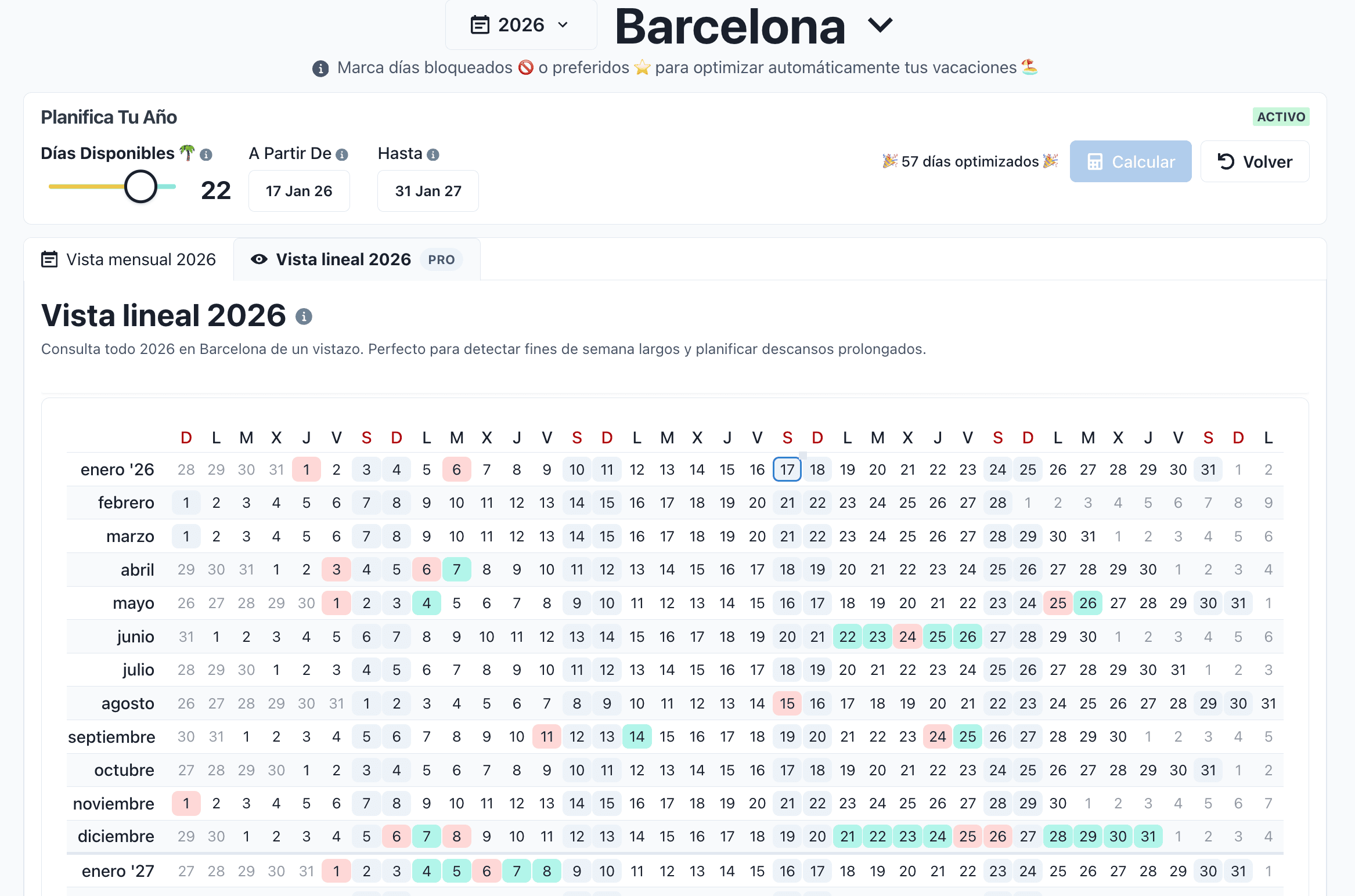Click info icon beside A Partir De
1355x896 pixels.
pyautogui.click(x=342, y=154)
